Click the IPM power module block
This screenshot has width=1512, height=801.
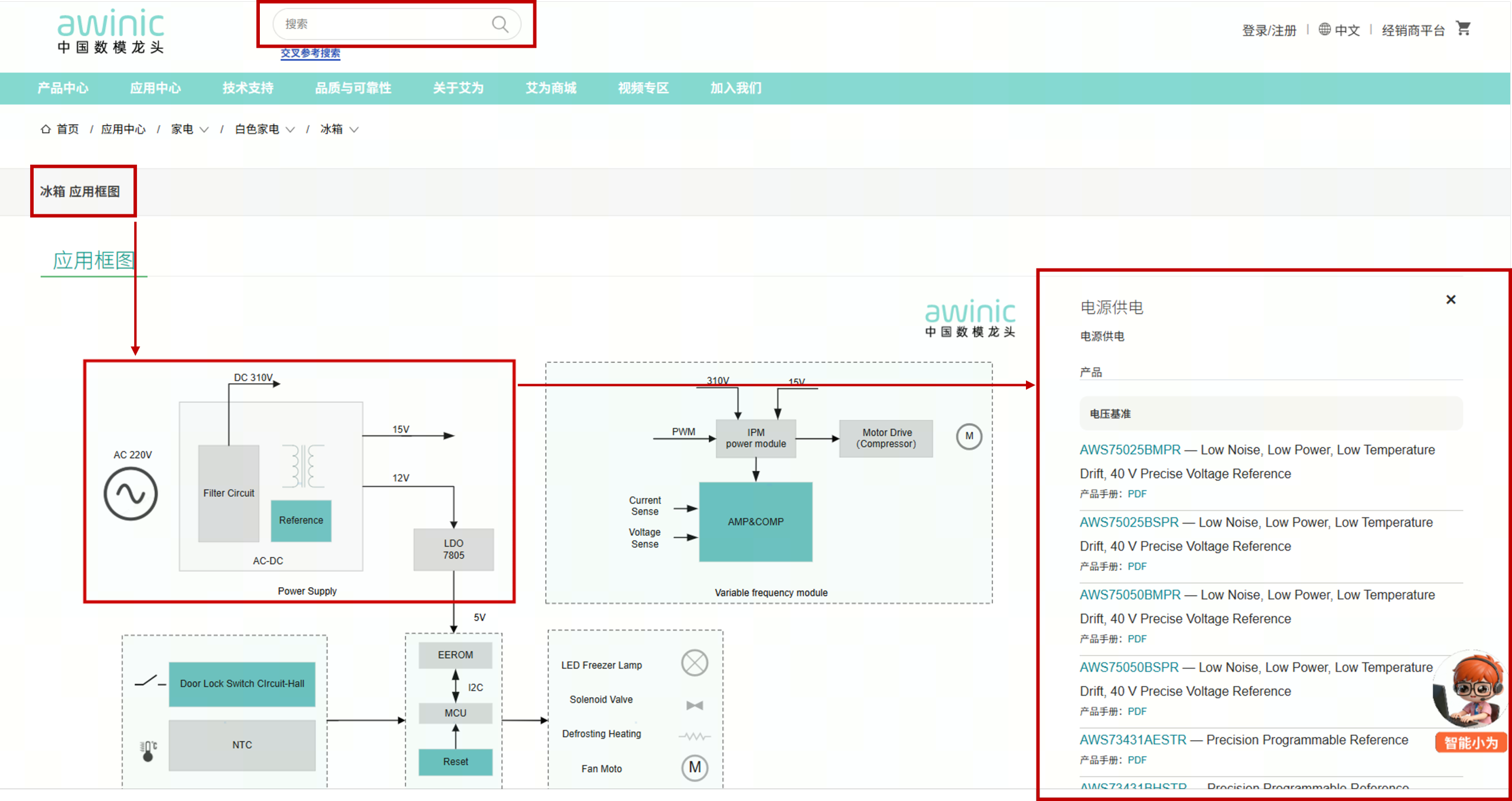click(756, 438)
